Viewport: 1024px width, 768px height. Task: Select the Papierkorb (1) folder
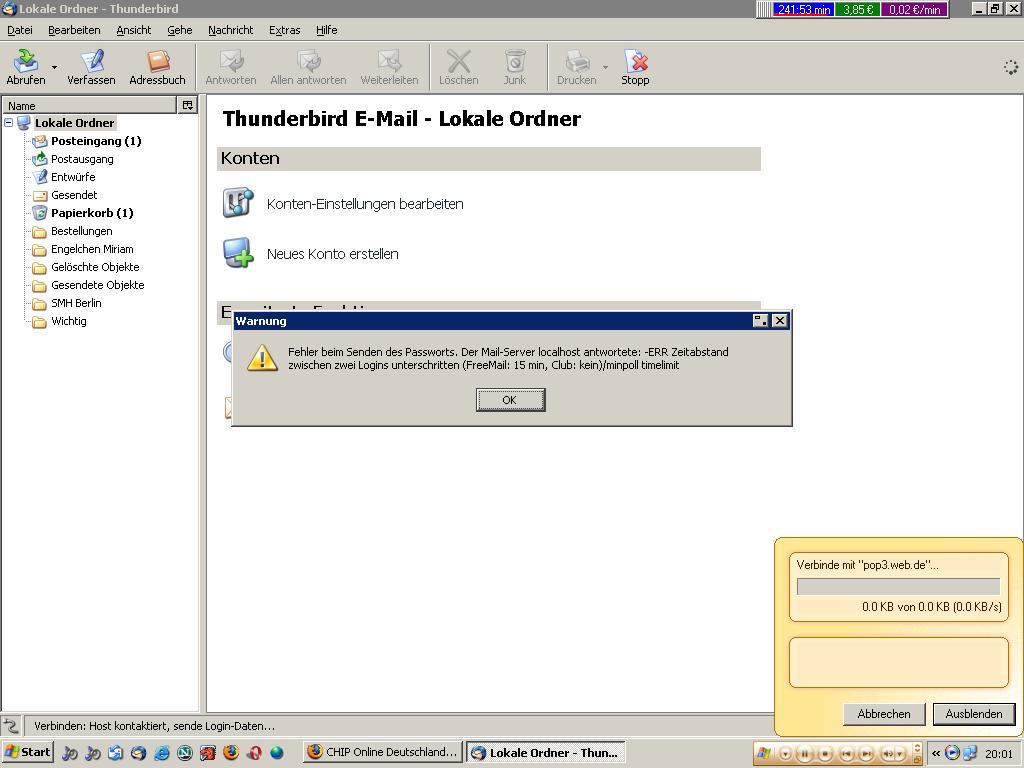92,213
